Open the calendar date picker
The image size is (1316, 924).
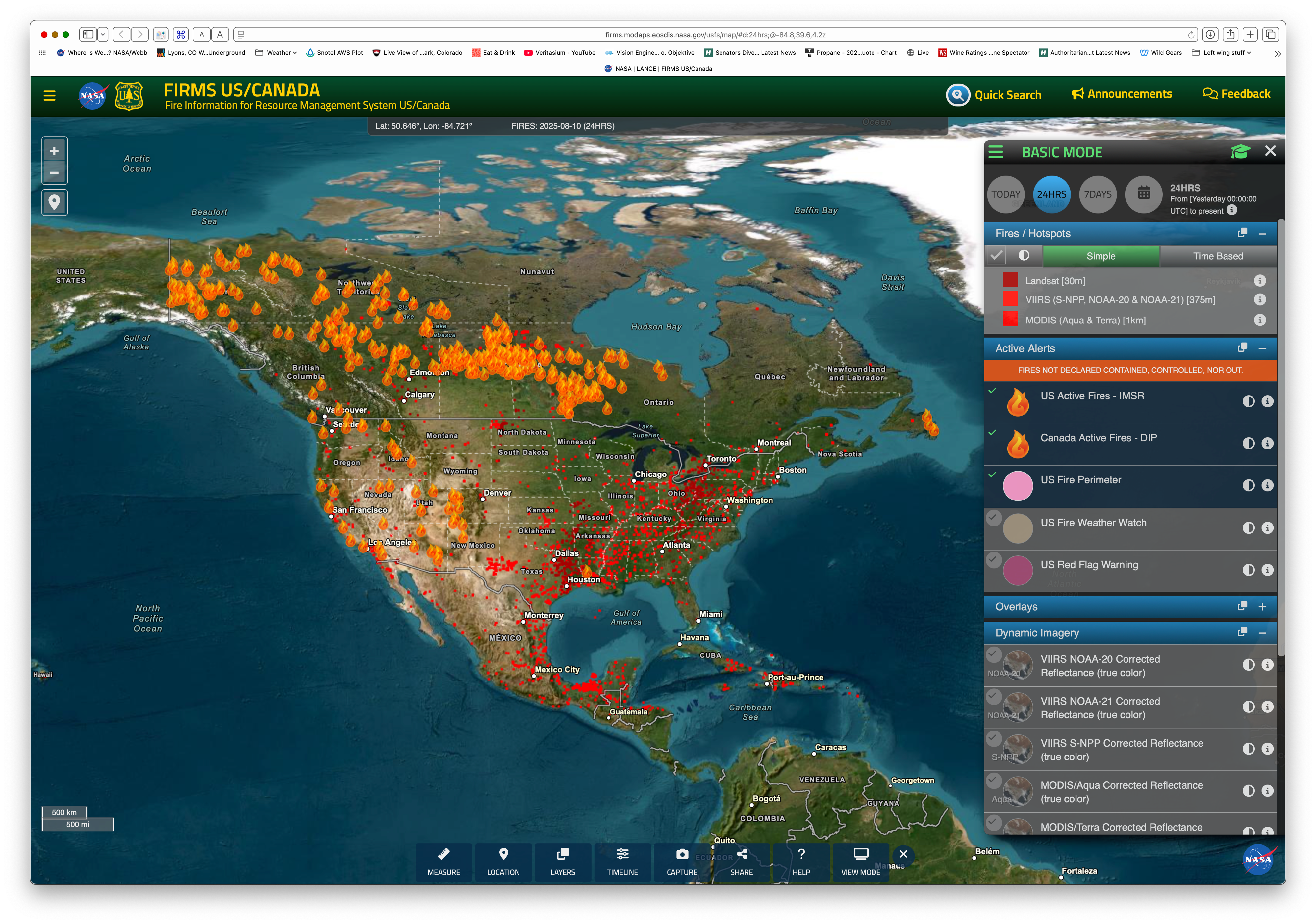coord(1144,194)
